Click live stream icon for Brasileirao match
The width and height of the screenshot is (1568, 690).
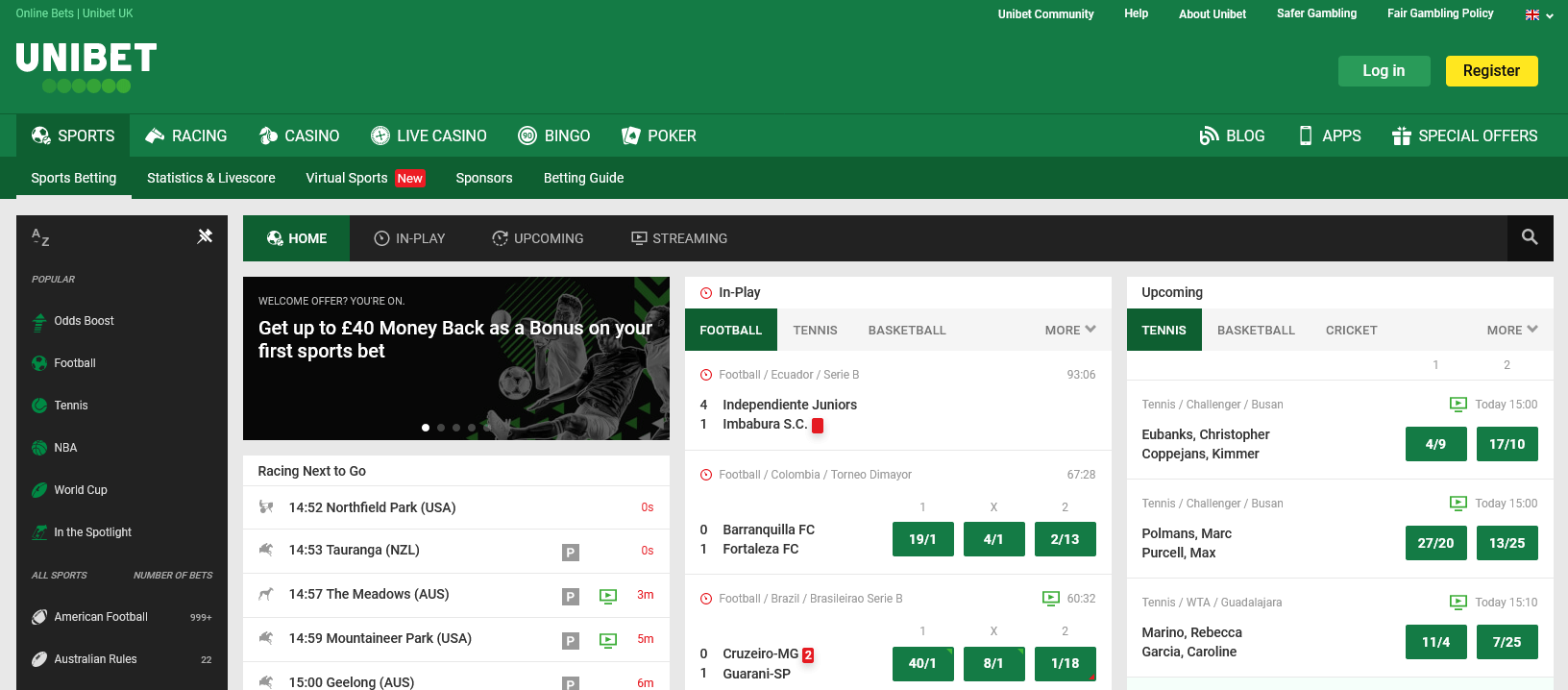click(x=1051, y=598)
